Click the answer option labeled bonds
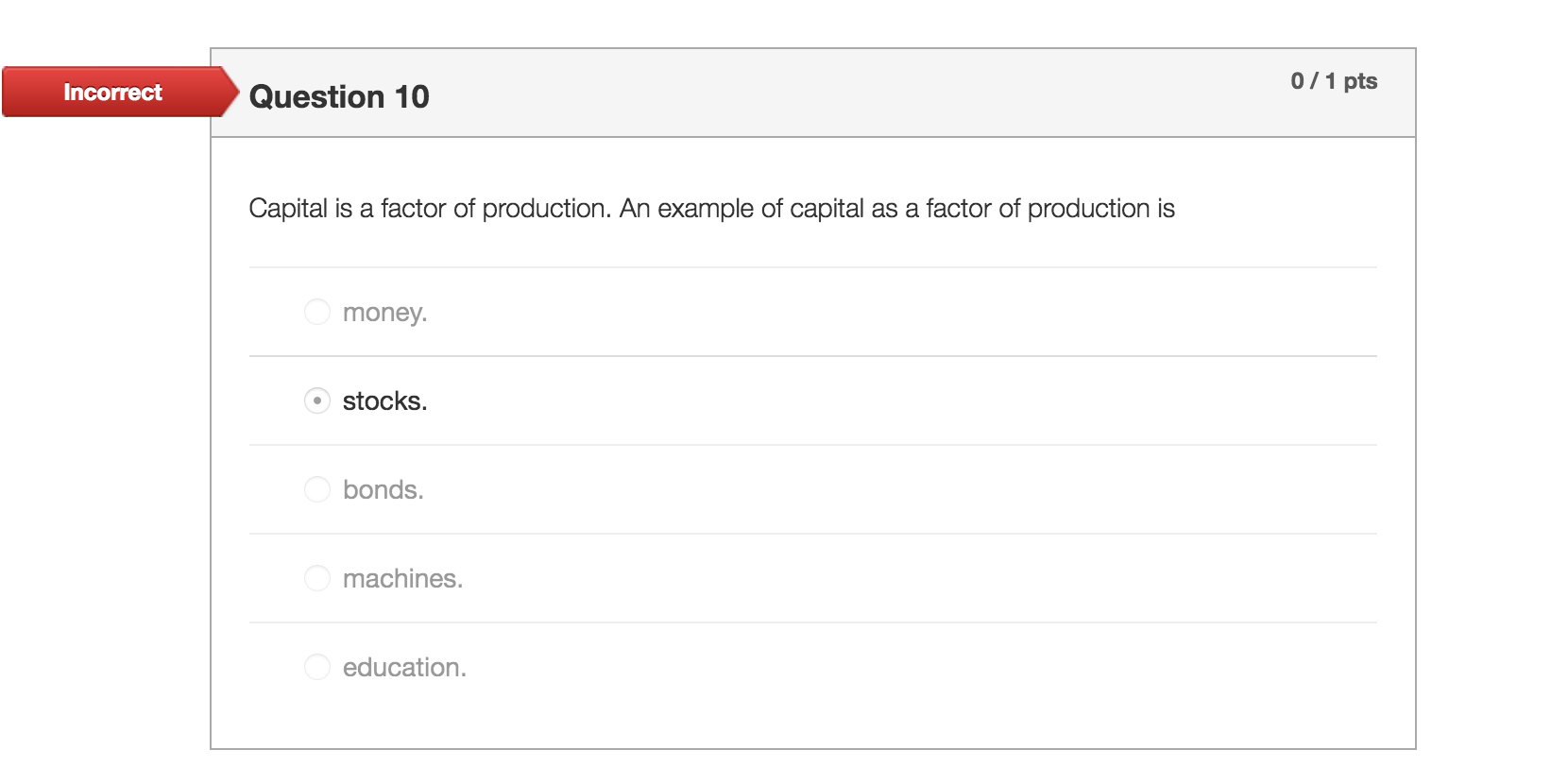The width and height of the screenshot is (1568, 784). pos(382,489)
